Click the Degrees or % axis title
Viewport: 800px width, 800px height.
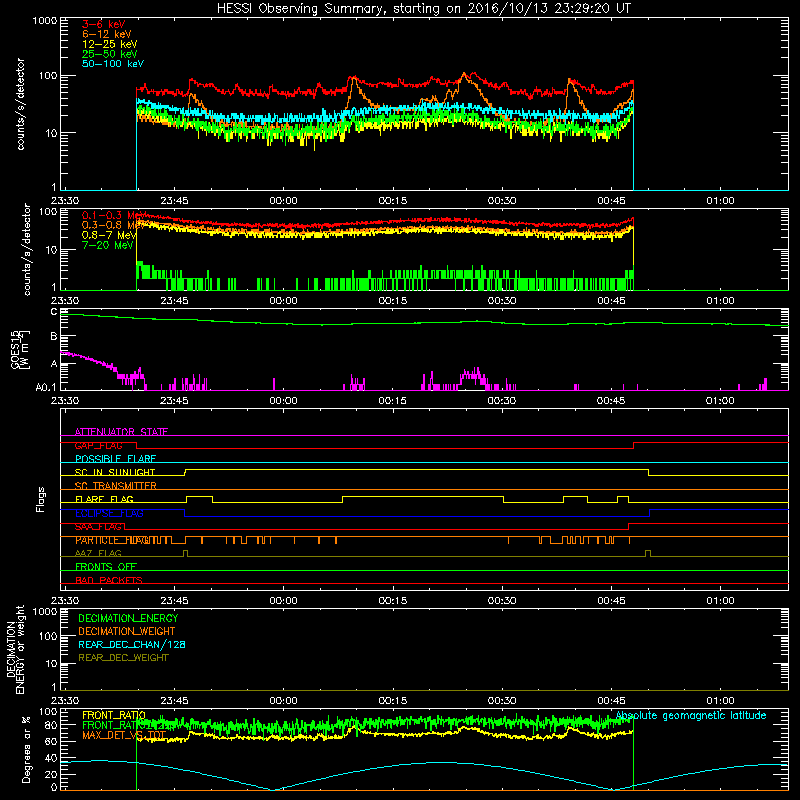point(26,749)
